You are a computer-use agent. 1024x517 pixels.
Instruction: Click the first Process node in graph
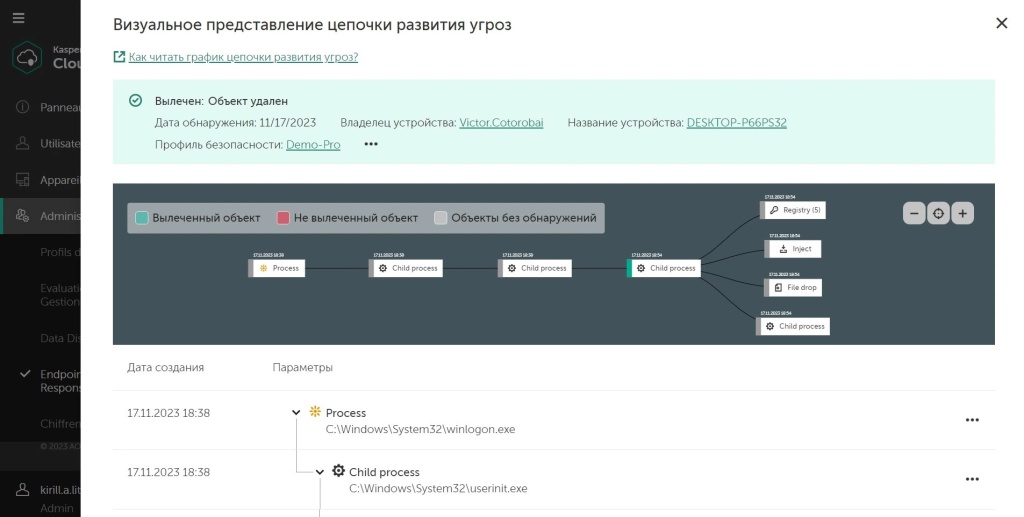[277, 268]
